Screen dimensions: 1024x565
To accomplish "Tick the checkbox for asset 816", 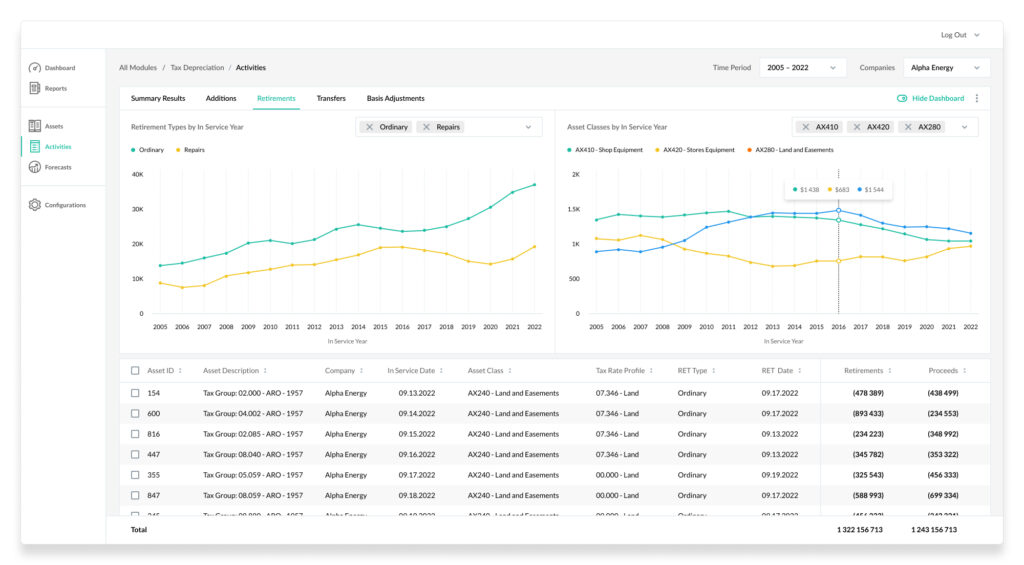I will coord(135,434).
